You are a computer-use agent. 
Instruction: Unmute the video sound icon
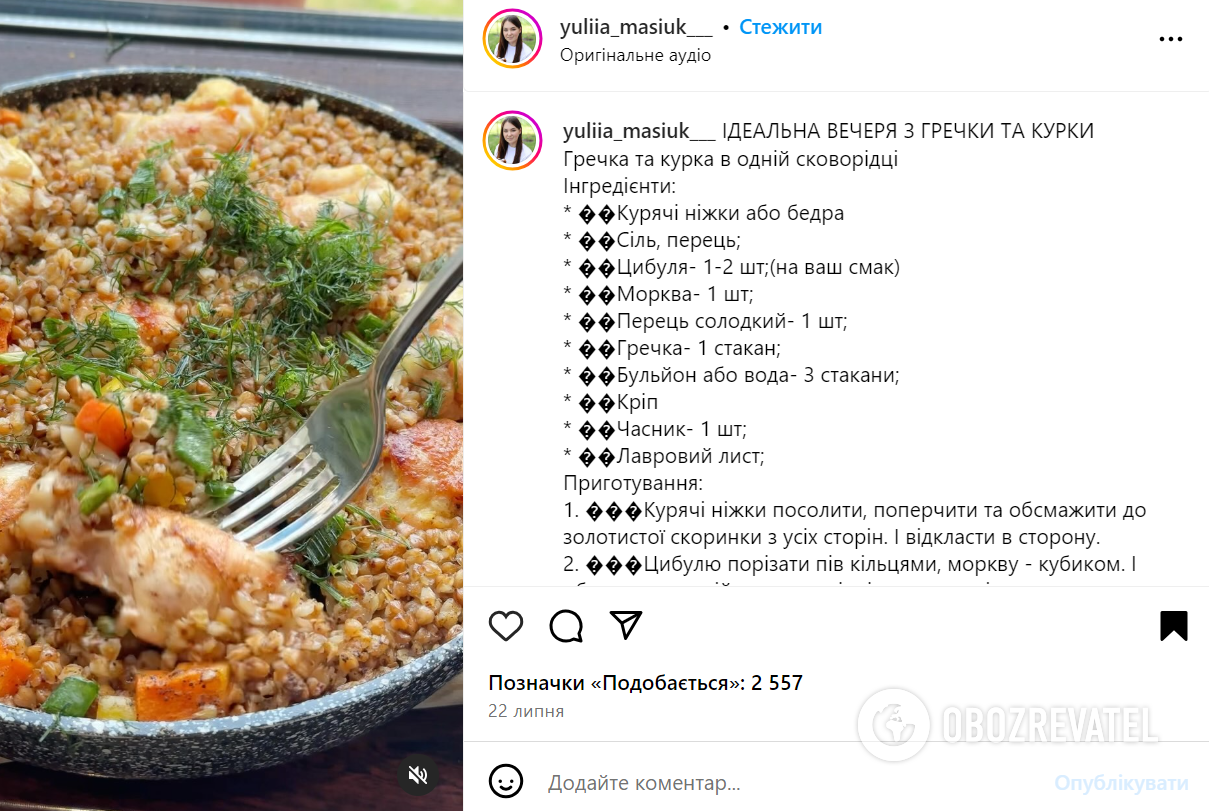419,774
